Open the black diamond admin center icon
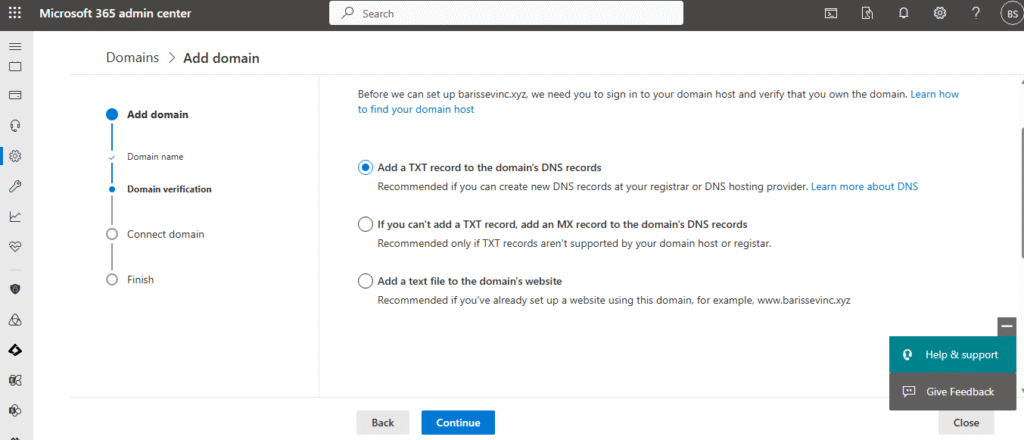The image size is (1024, 440). click(15, 350)
